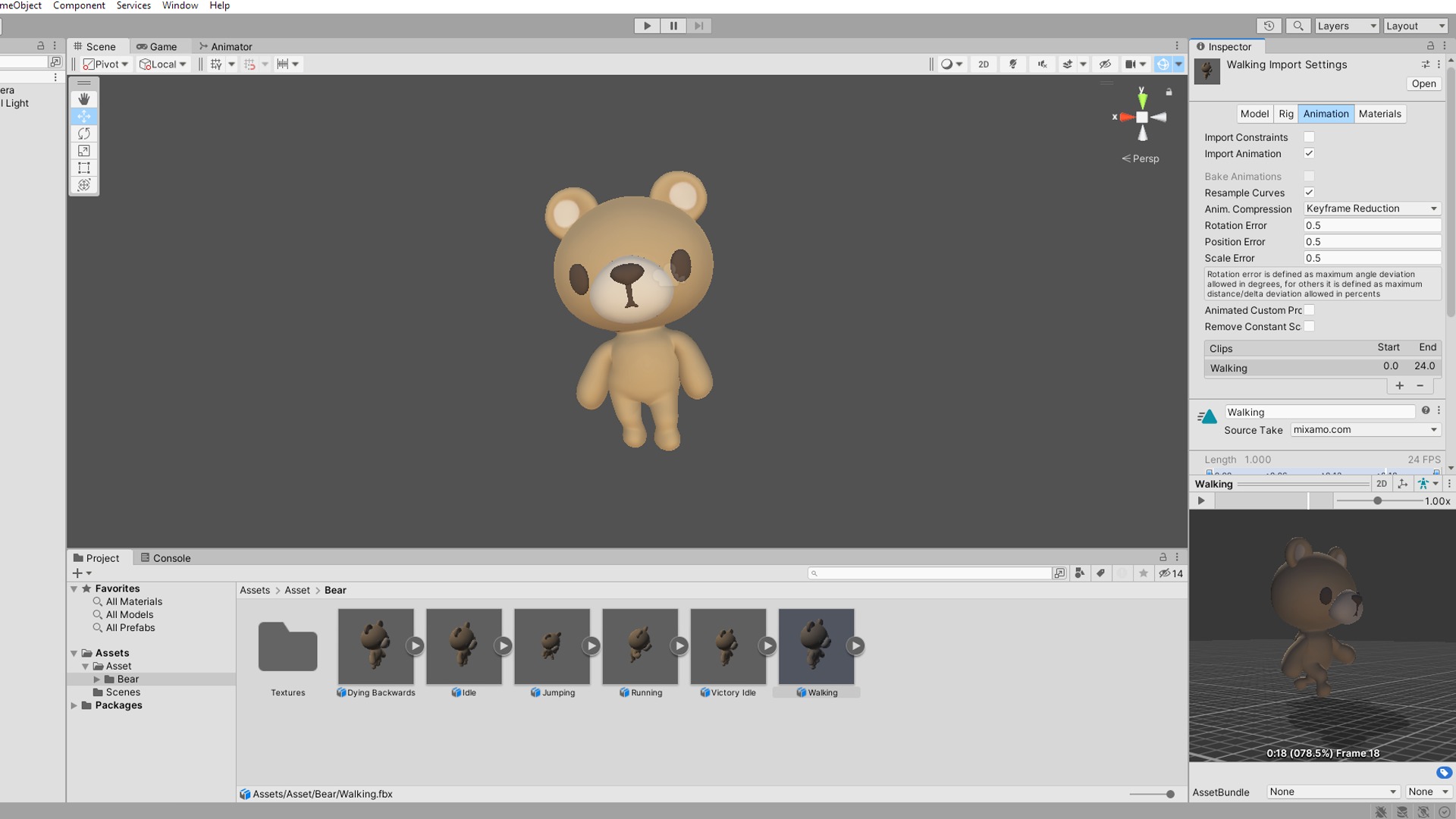This screenshot has height=819, width=1456.
Task: Open the Component menu
Action: [79, 5]
